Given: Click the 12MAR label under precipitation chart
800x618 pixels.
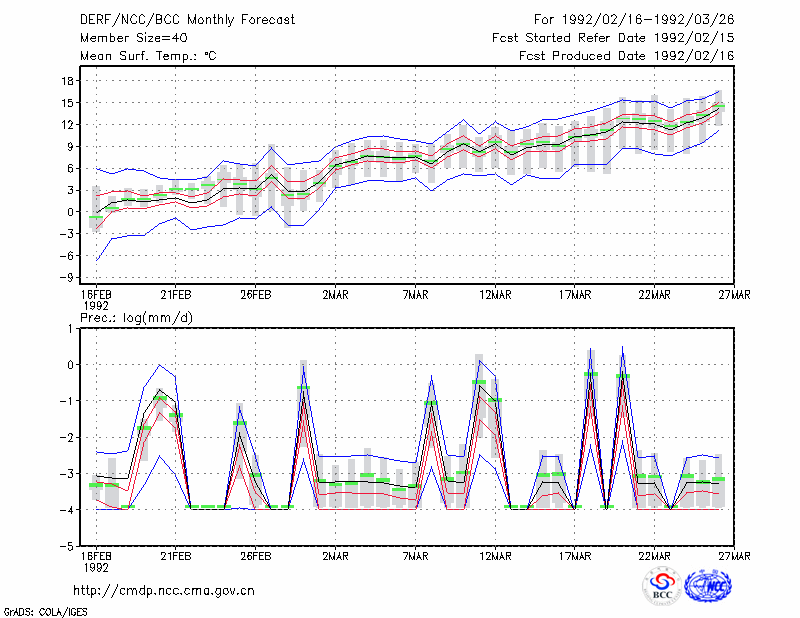Looking at the screenshot, I should 495,556.
